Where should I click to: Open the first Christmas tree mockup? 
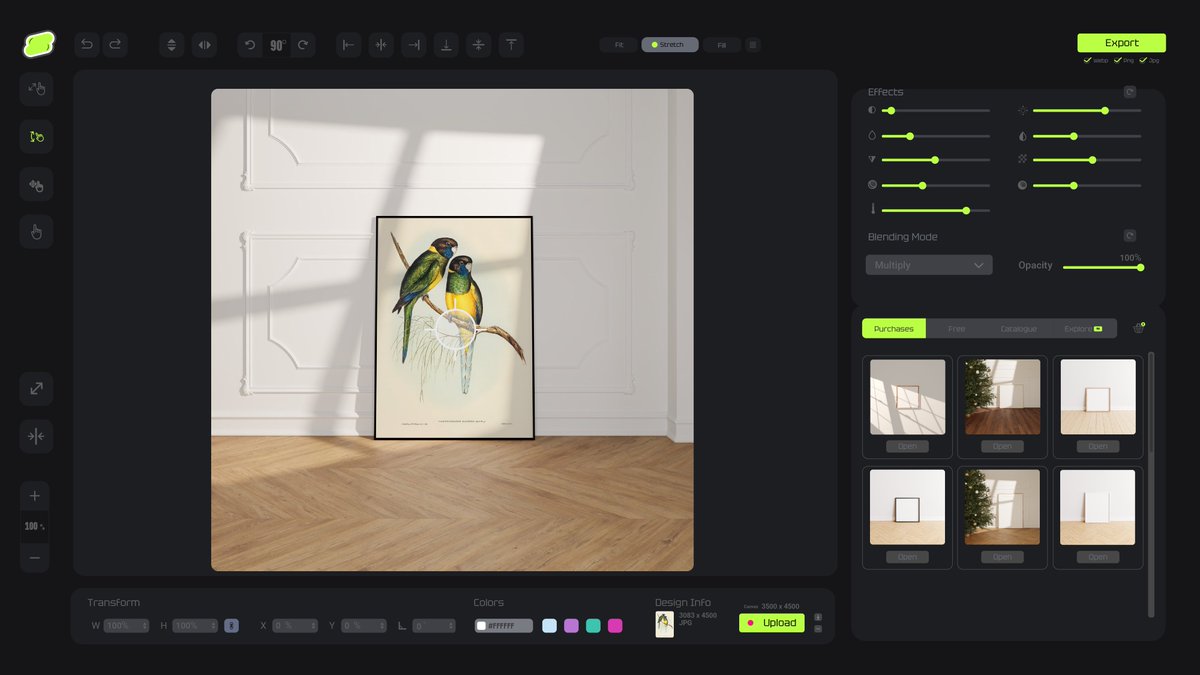tap(1002, 446)
